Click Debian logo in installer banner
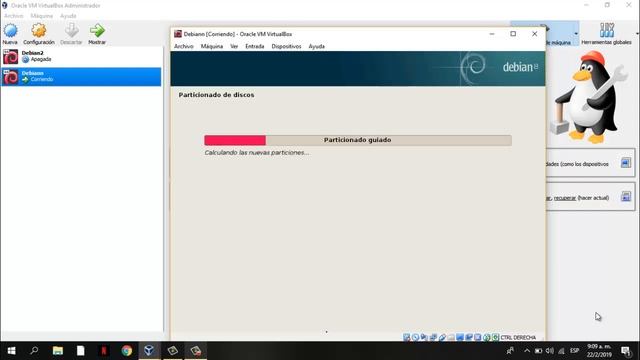The image size is (640, 360). [x=520, y=67]
